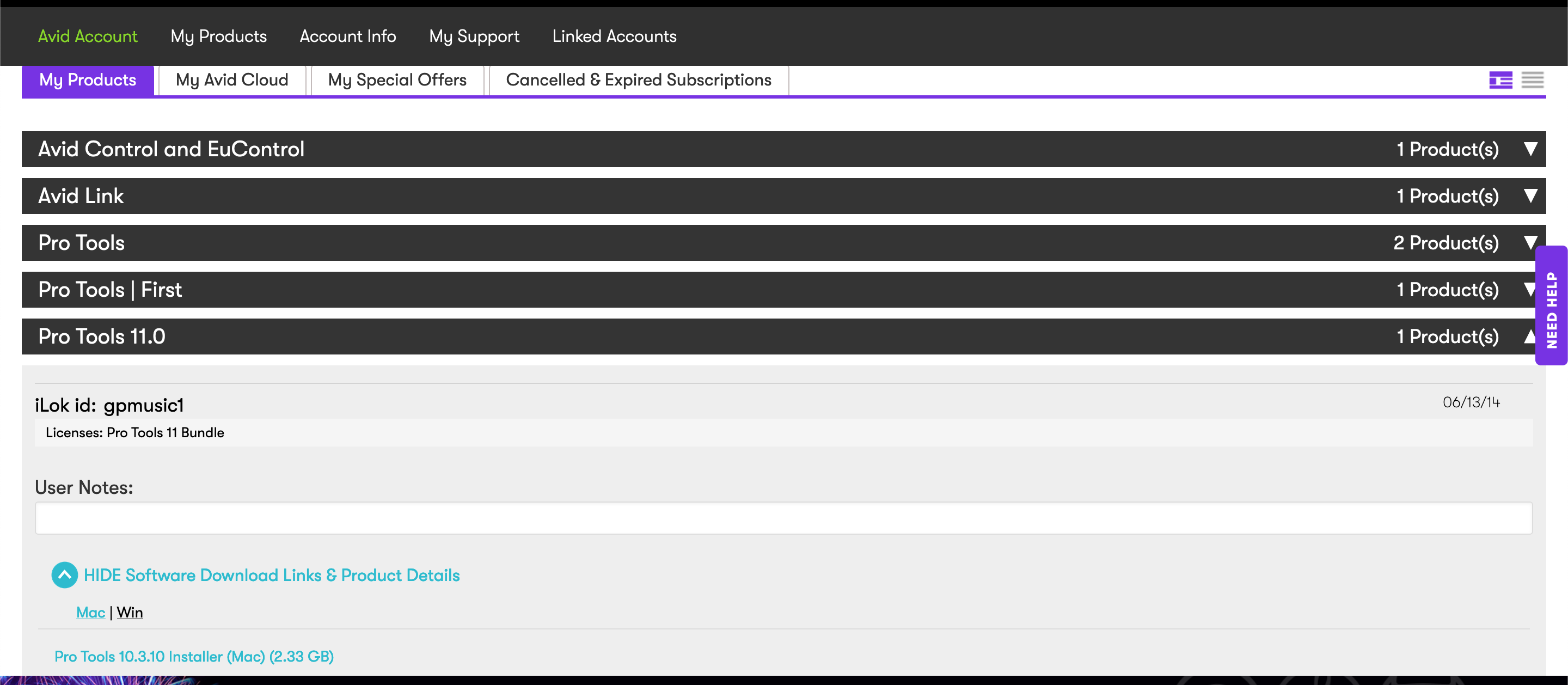Focus the User Notes input field

783,518
